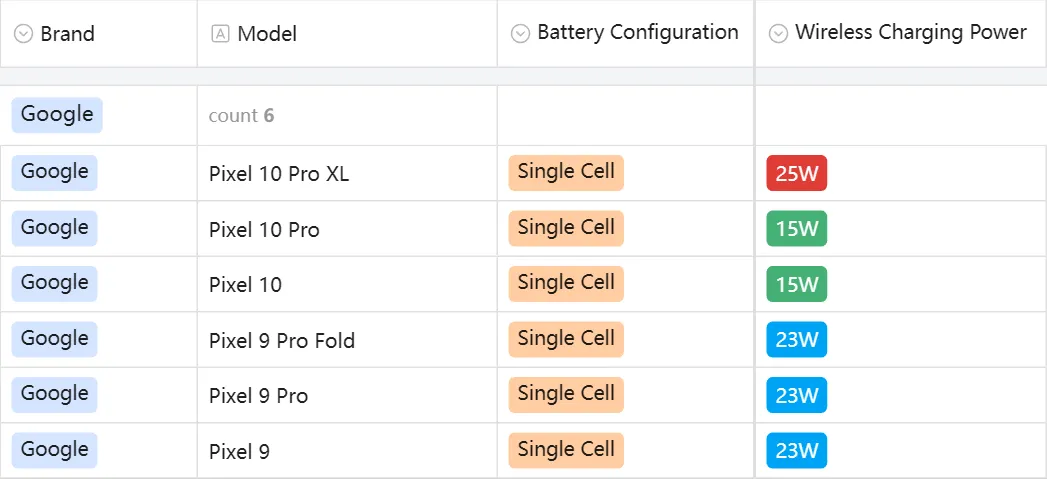Open the Brand column header menu
This screenshot has height=479, width=1047.
tap(99, 33)
